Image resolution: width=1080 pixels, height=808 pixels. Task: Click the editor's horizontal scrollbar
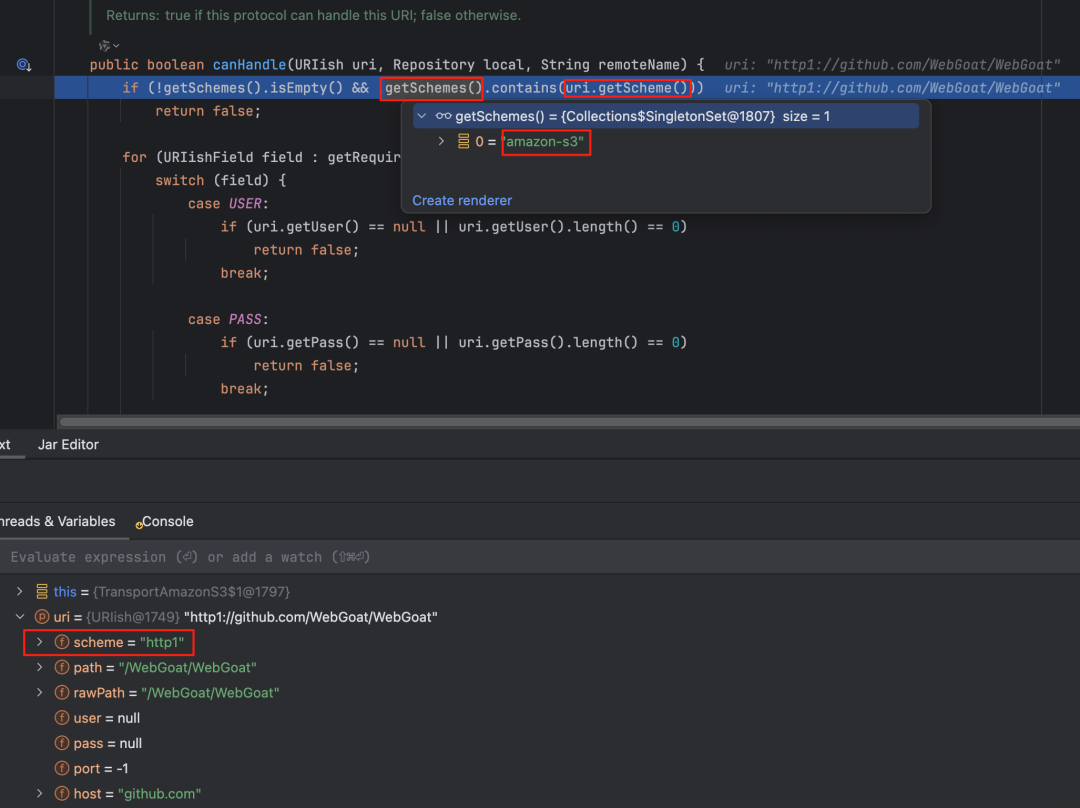coord(569,422)
